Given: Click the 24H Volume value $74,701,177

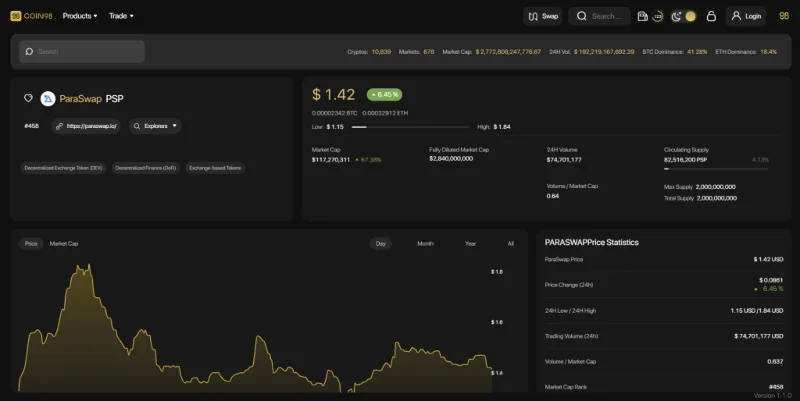Looking at the screenshot, I should point(564,160).
